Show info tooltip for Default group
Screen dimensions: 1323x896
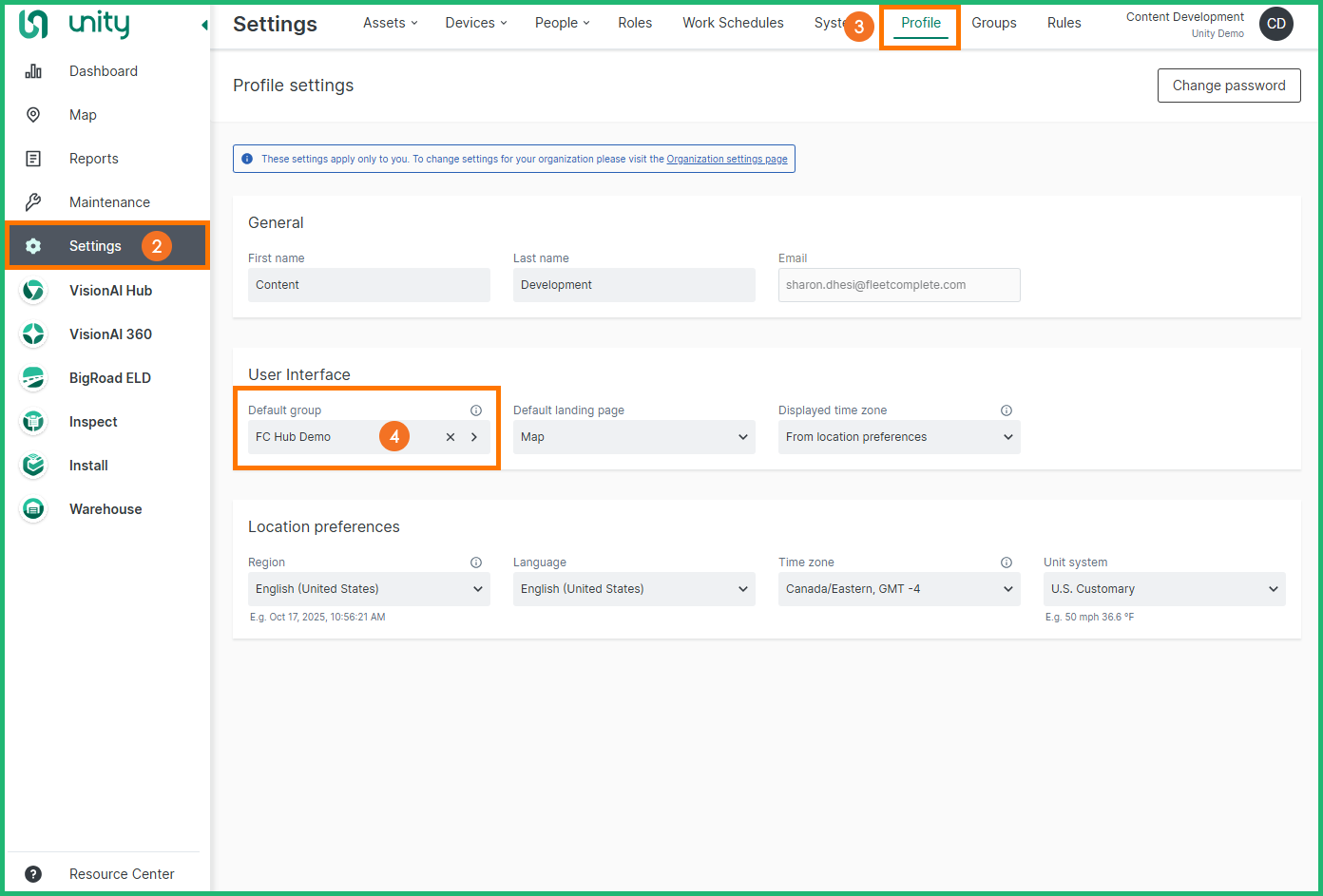[476, 410]
